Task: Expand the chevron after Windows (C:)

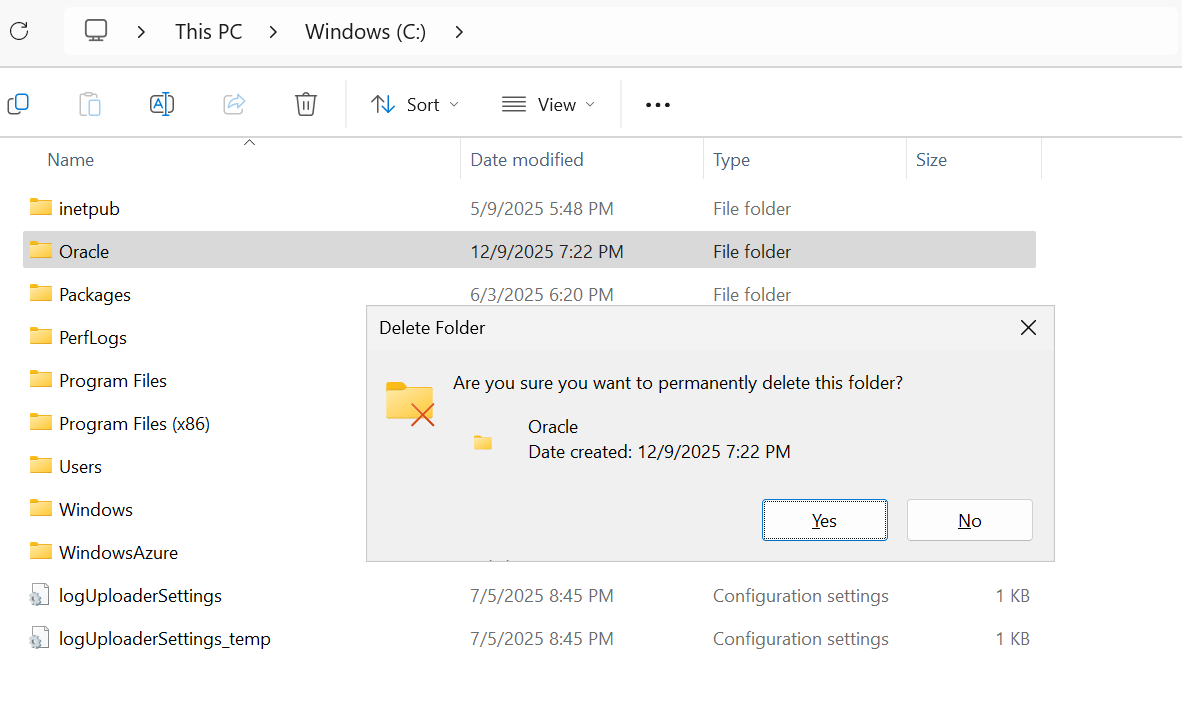Action: pos(459,32)
